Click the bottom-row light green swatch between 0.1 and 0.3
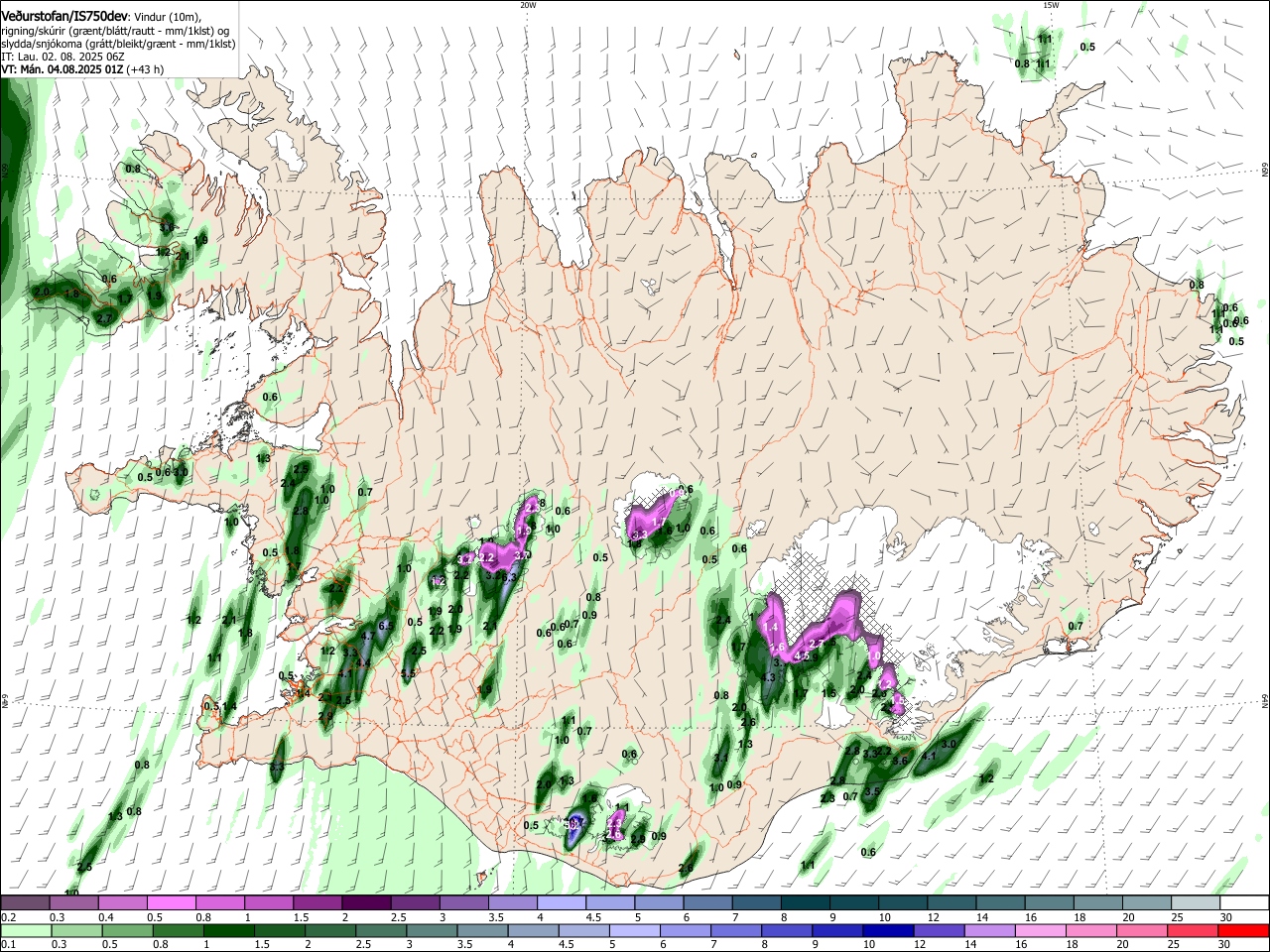1270x952 pixels. [25, 930]
